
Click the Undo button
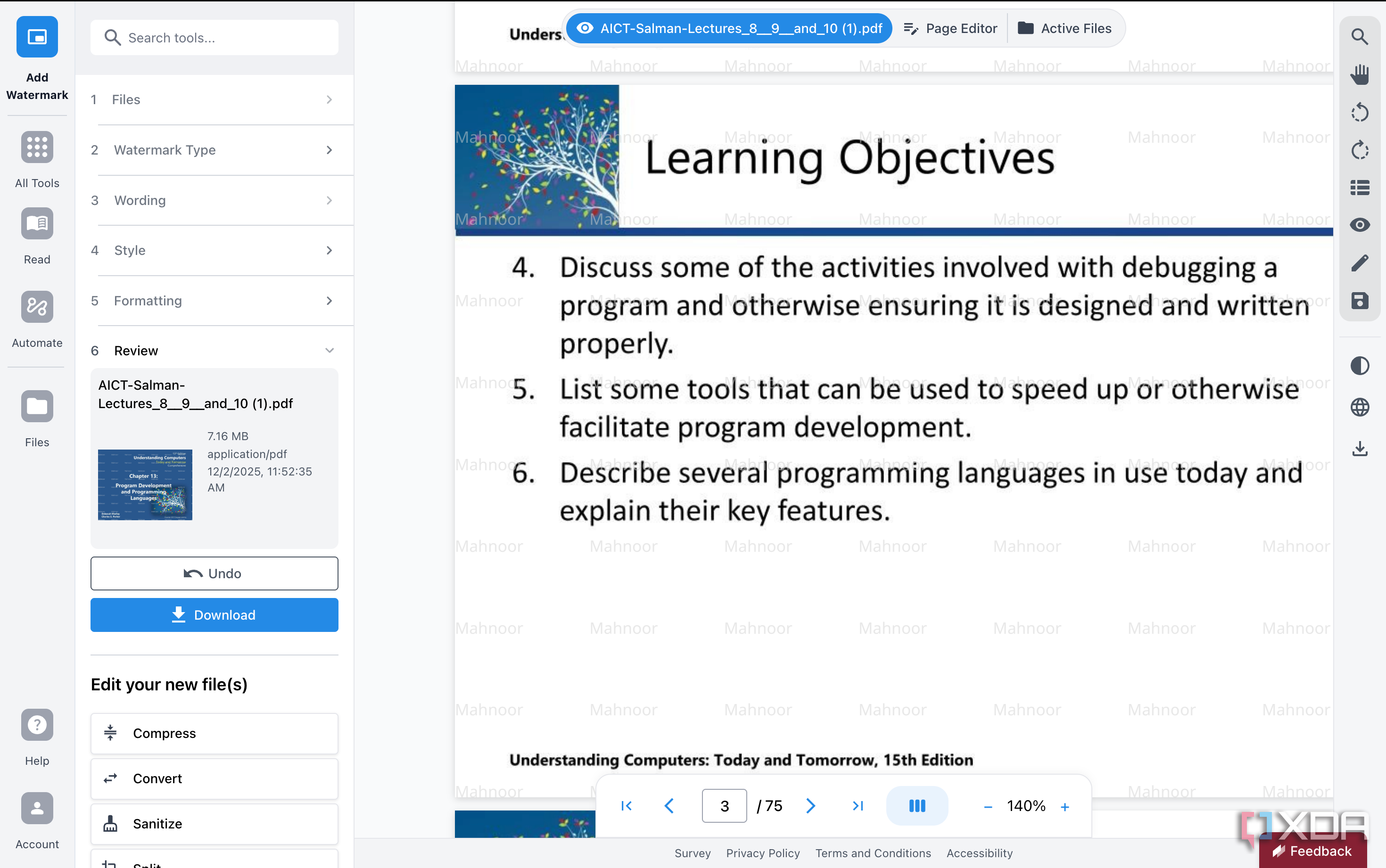point(214,573)
